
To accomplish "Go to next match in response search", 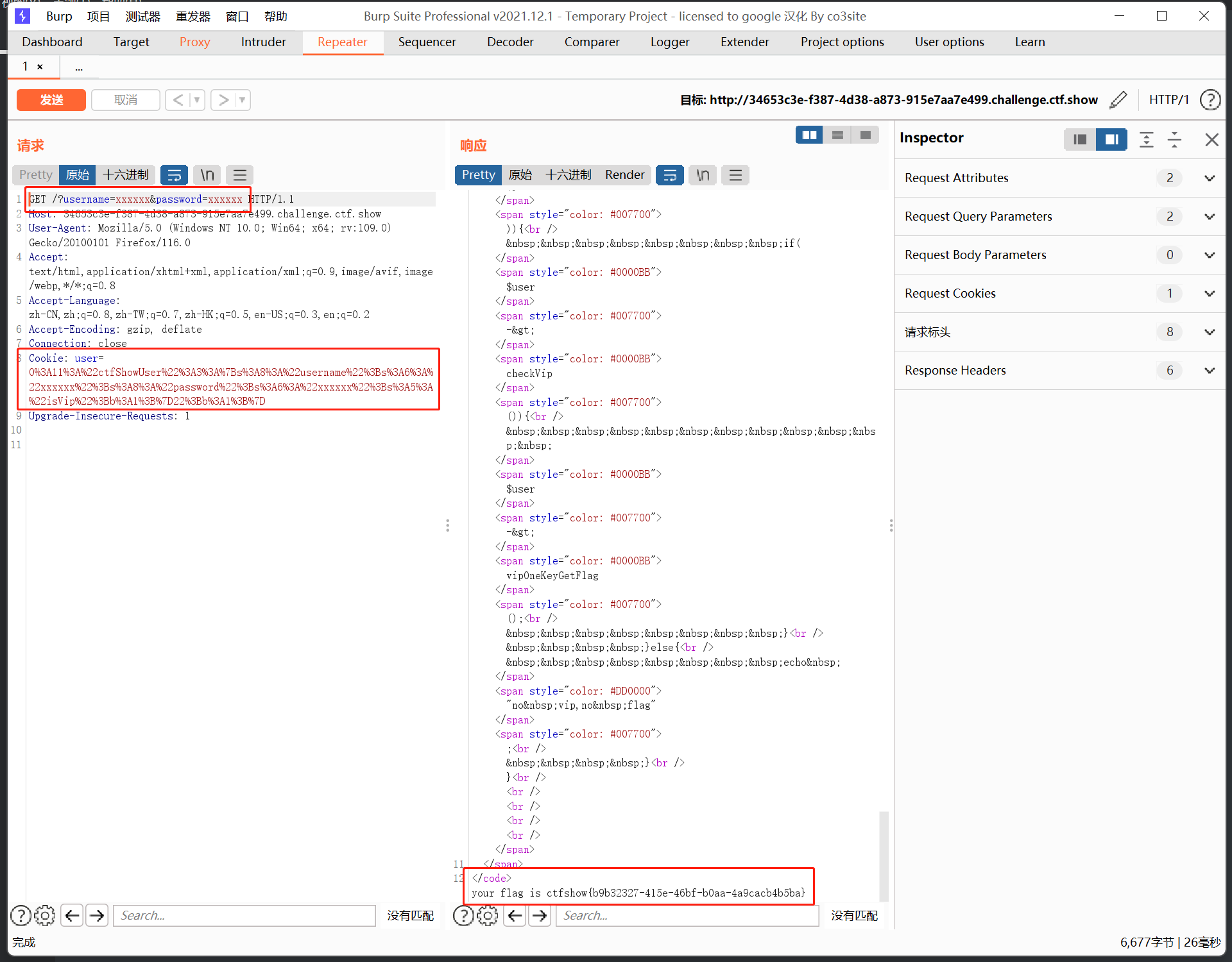I will [540, 915].
